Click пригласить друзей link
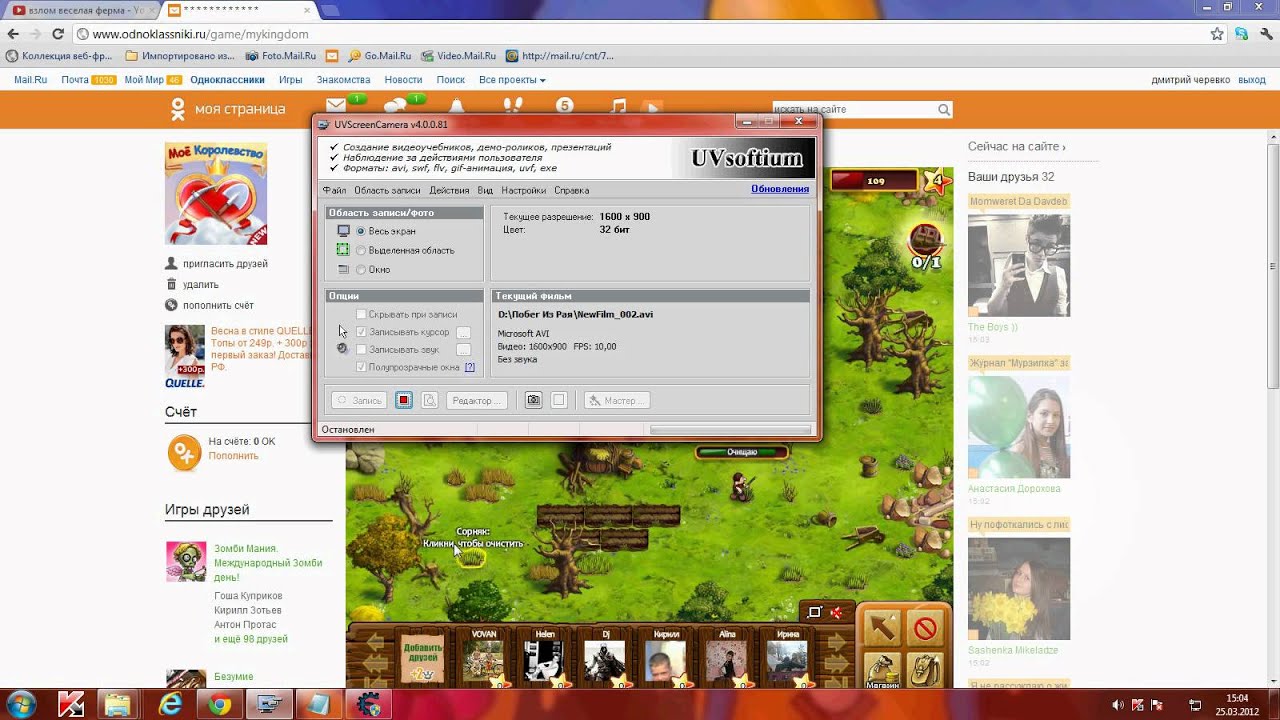 [225, 264]
